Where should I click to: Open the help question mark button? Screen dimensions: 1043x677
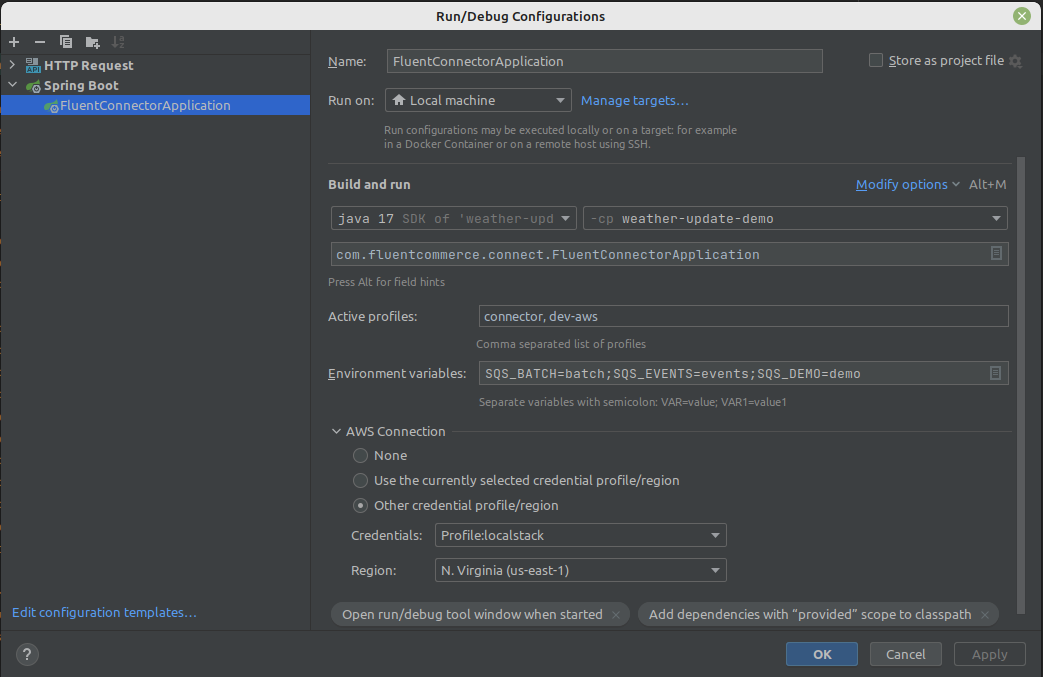point(28,655)
